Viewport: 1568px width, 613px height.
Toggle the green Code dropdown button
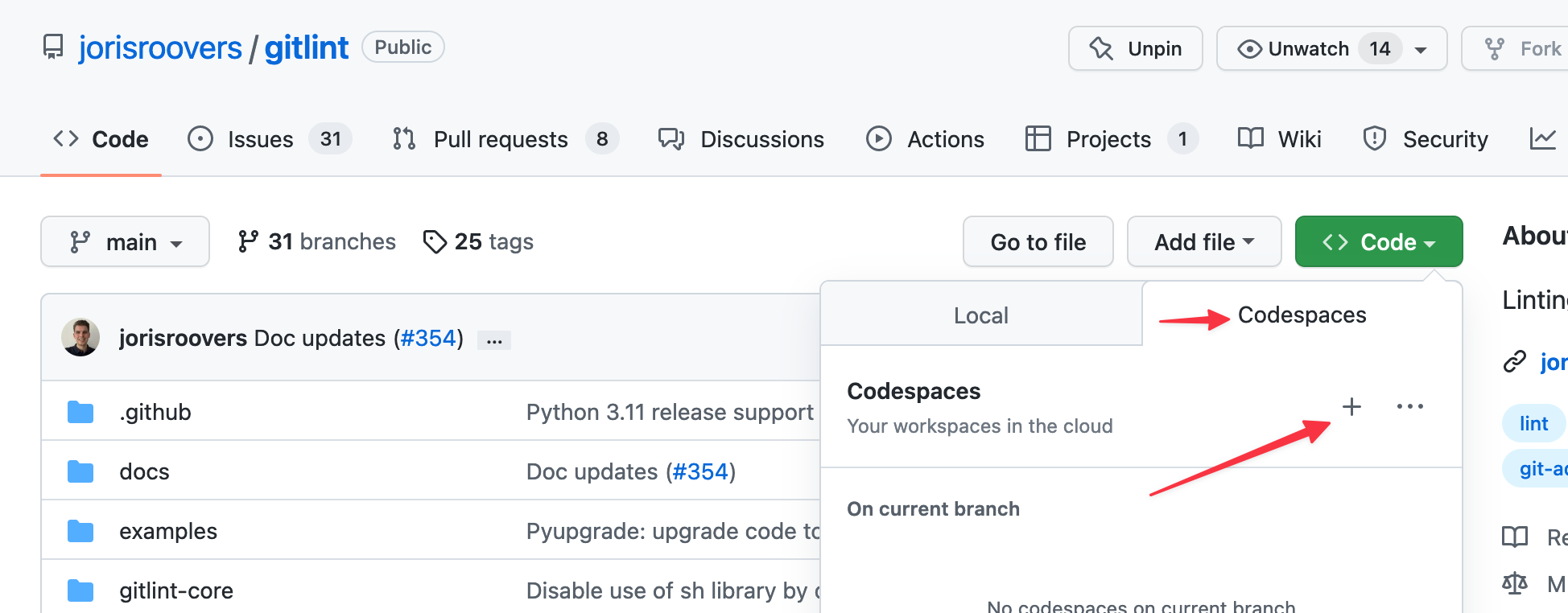point(1379,241)
